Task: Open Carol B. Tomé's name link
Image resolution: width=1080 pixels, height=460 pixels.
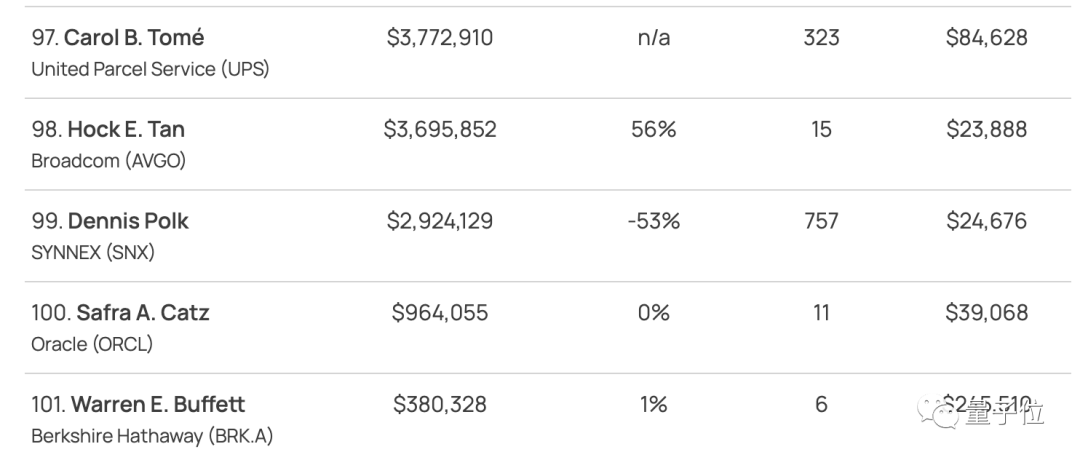Action: pyautogui.click(x=134, y=38)
